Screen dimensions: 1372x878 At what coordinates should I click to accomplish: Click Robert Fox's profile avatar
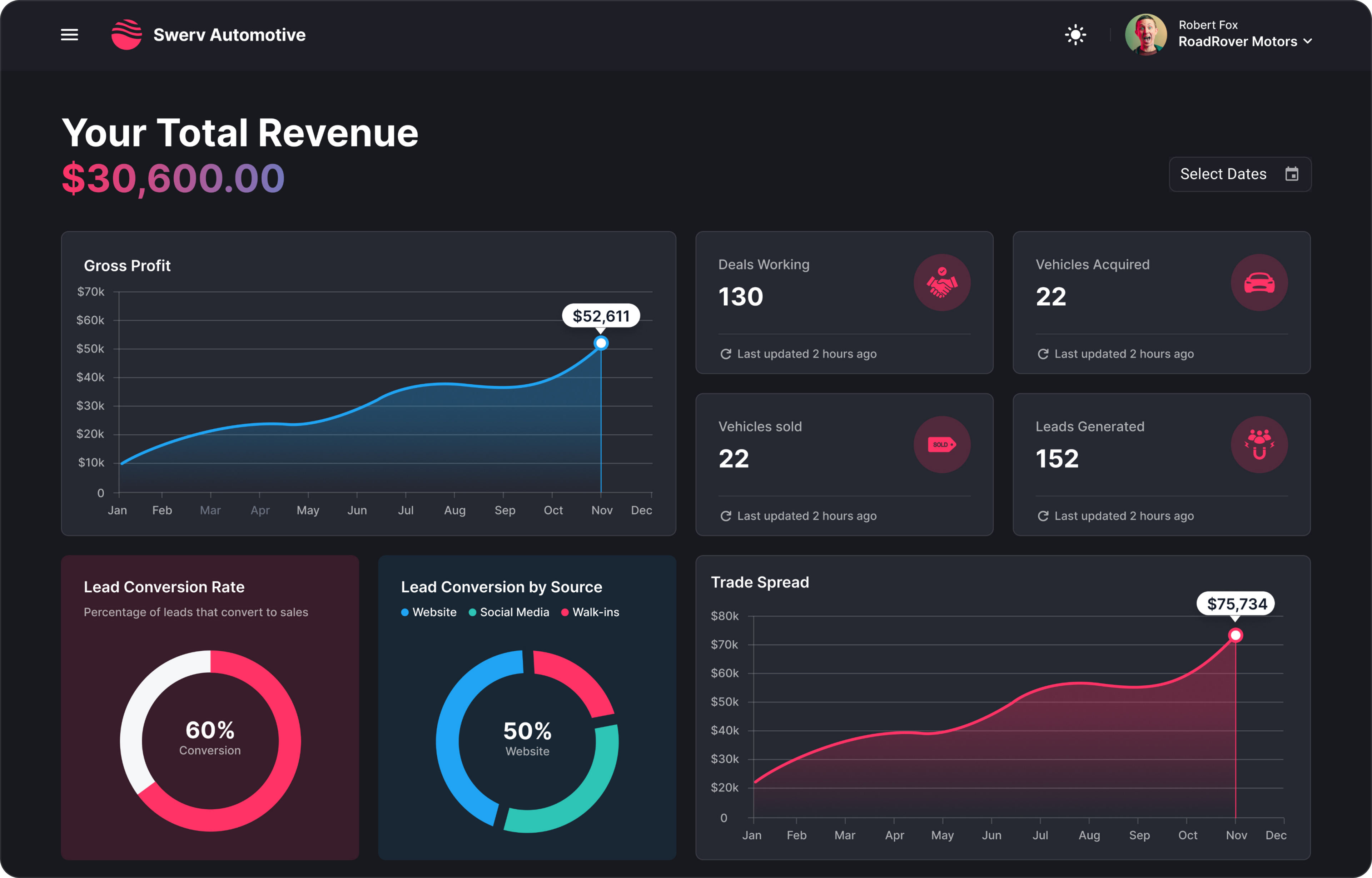coord(1146,34)
